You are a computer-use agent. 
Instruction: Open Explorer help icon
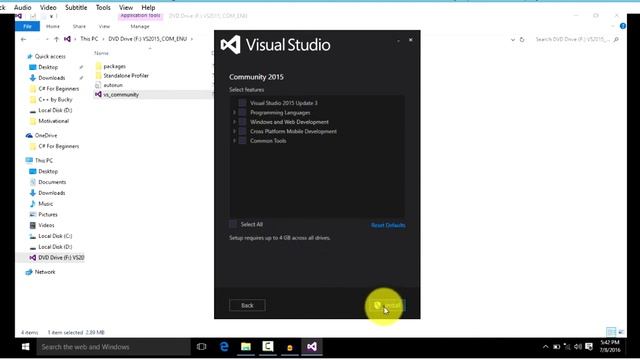pos(622,26)
